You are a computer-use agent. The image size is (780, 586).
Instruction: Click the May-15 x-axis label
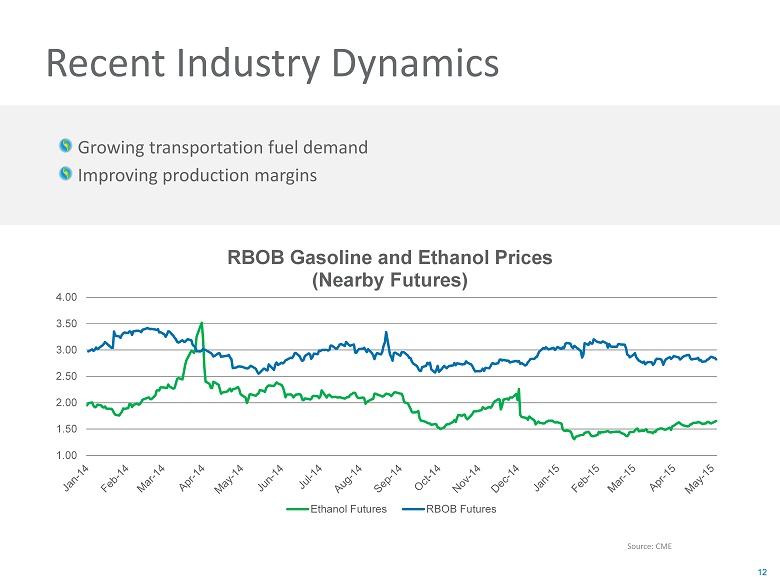[704, 479]
